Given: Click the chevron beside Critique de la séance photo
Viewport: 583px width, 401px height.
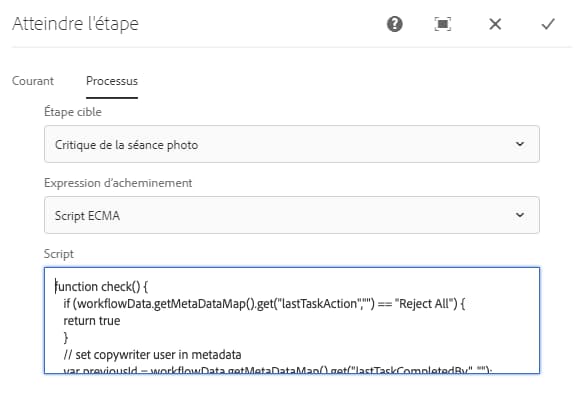Looking at the screenshot, I should click(x=520, y=144).
